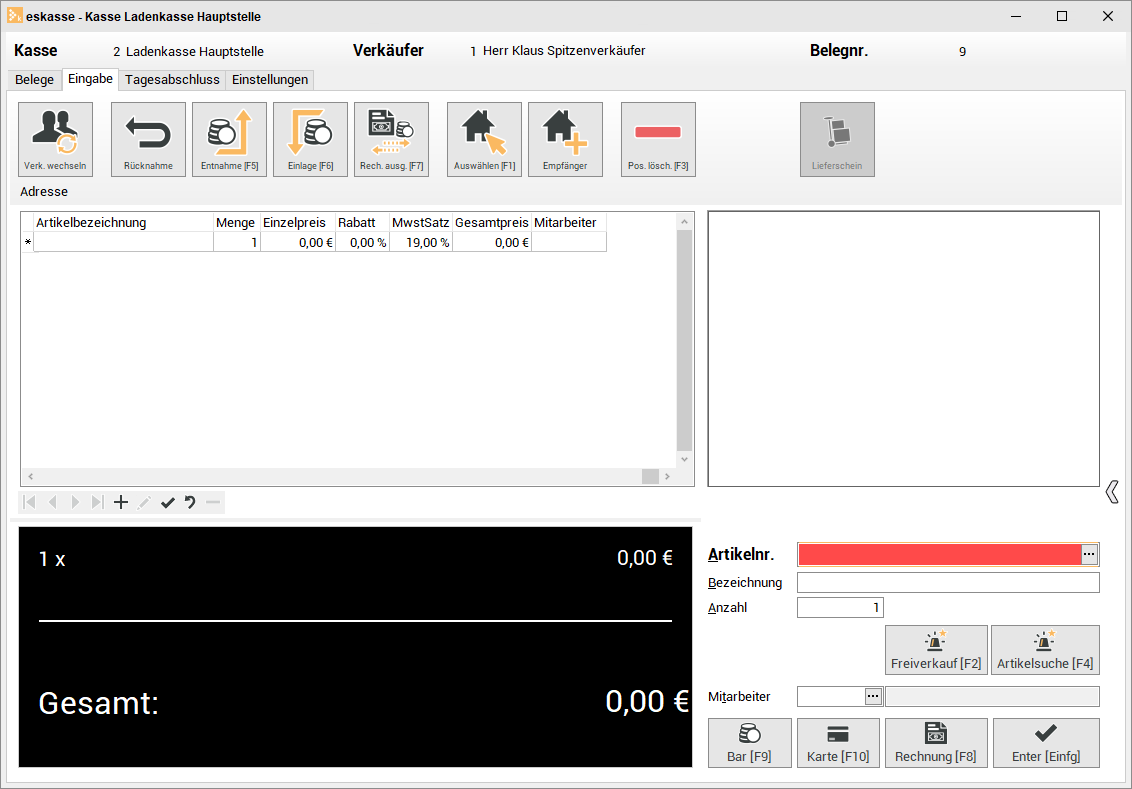Open cash deposit Einlage [F6]
Image resolution: width=1132 pixels, height=789 pixels.
310,139
